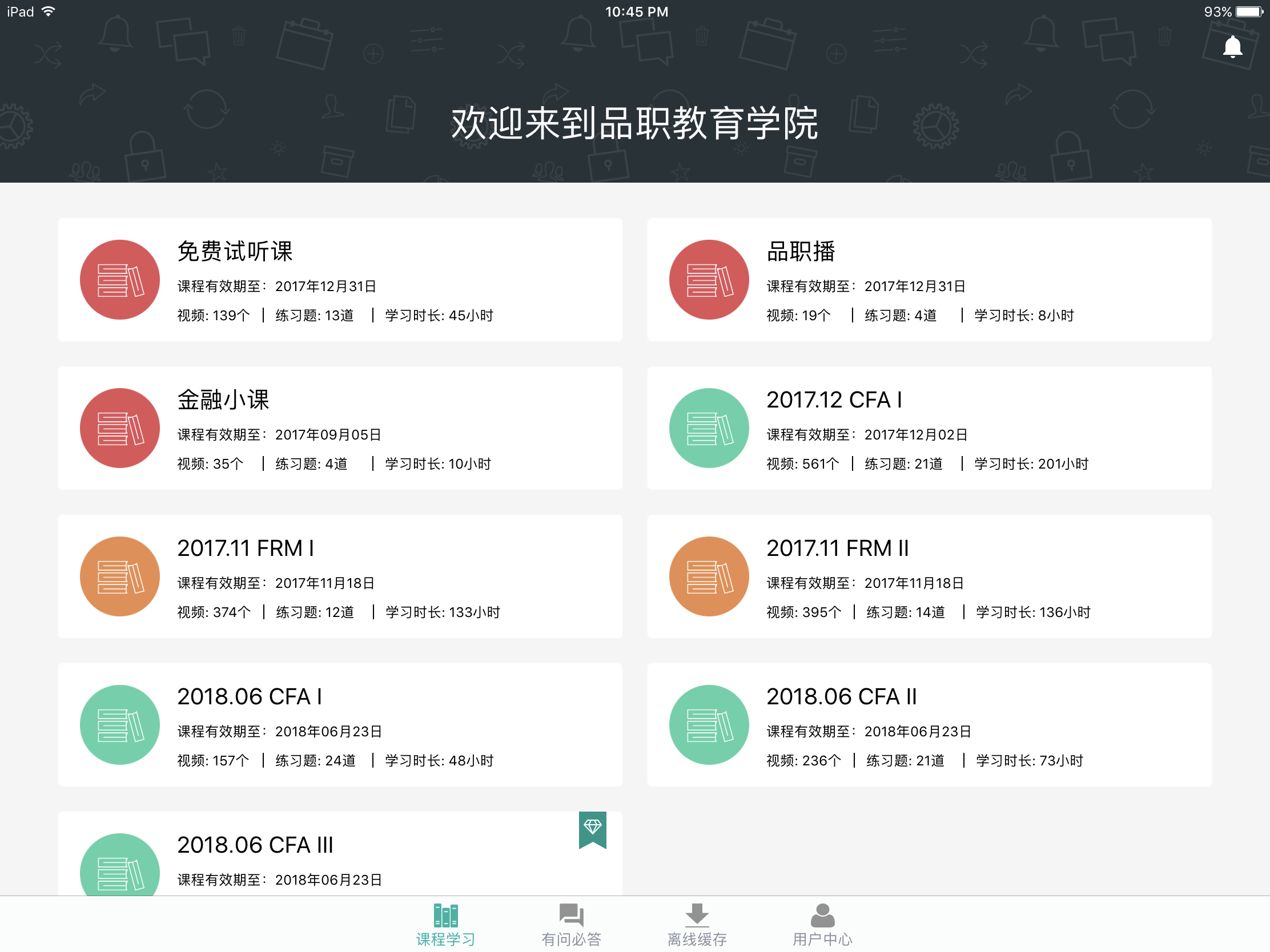Switch to the 课程学习 tab
Viewport: 1270px width, 952px height.
click(445, 925)
